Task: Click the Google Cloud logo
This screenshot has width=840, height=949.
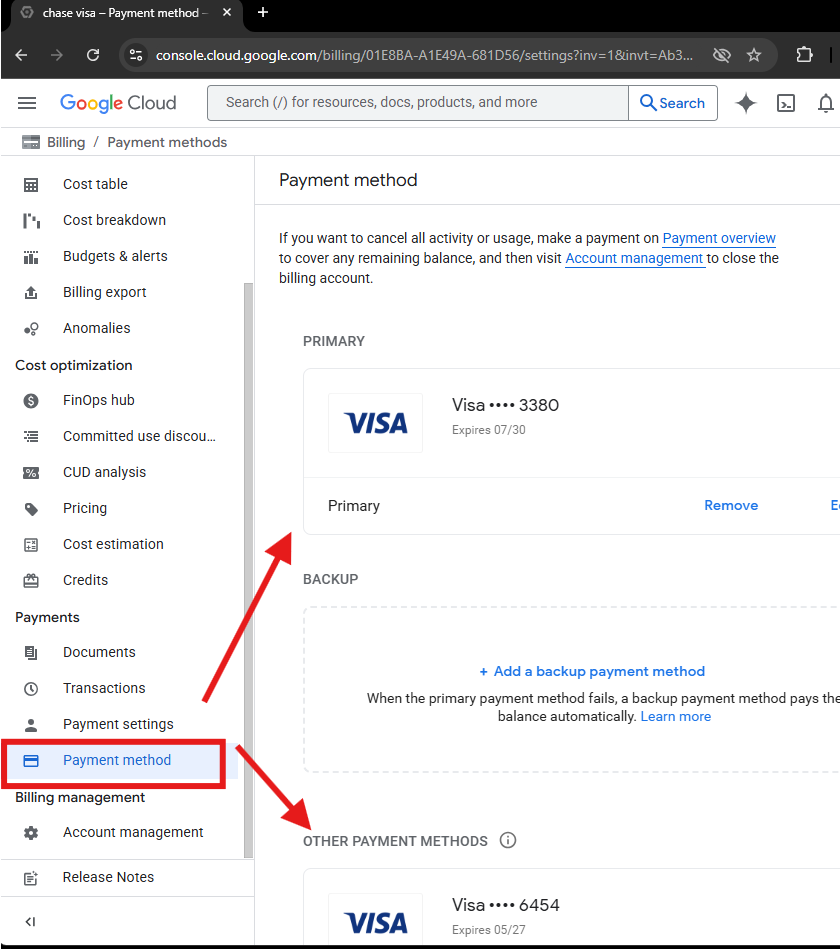Action: (x=118, y=103)
